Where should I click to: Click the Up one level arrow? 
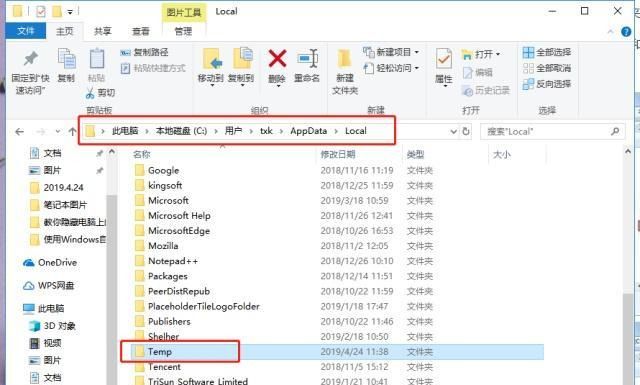(72, 131)
